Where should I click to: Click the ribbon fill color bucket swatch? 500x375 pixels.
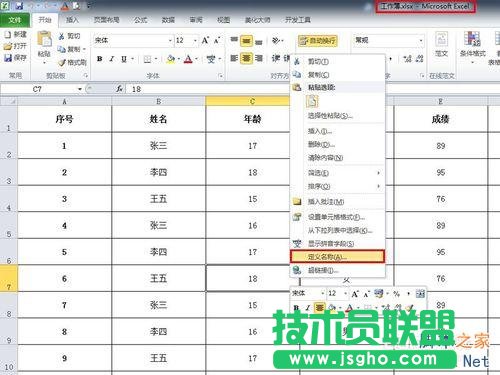pos(171,59)
